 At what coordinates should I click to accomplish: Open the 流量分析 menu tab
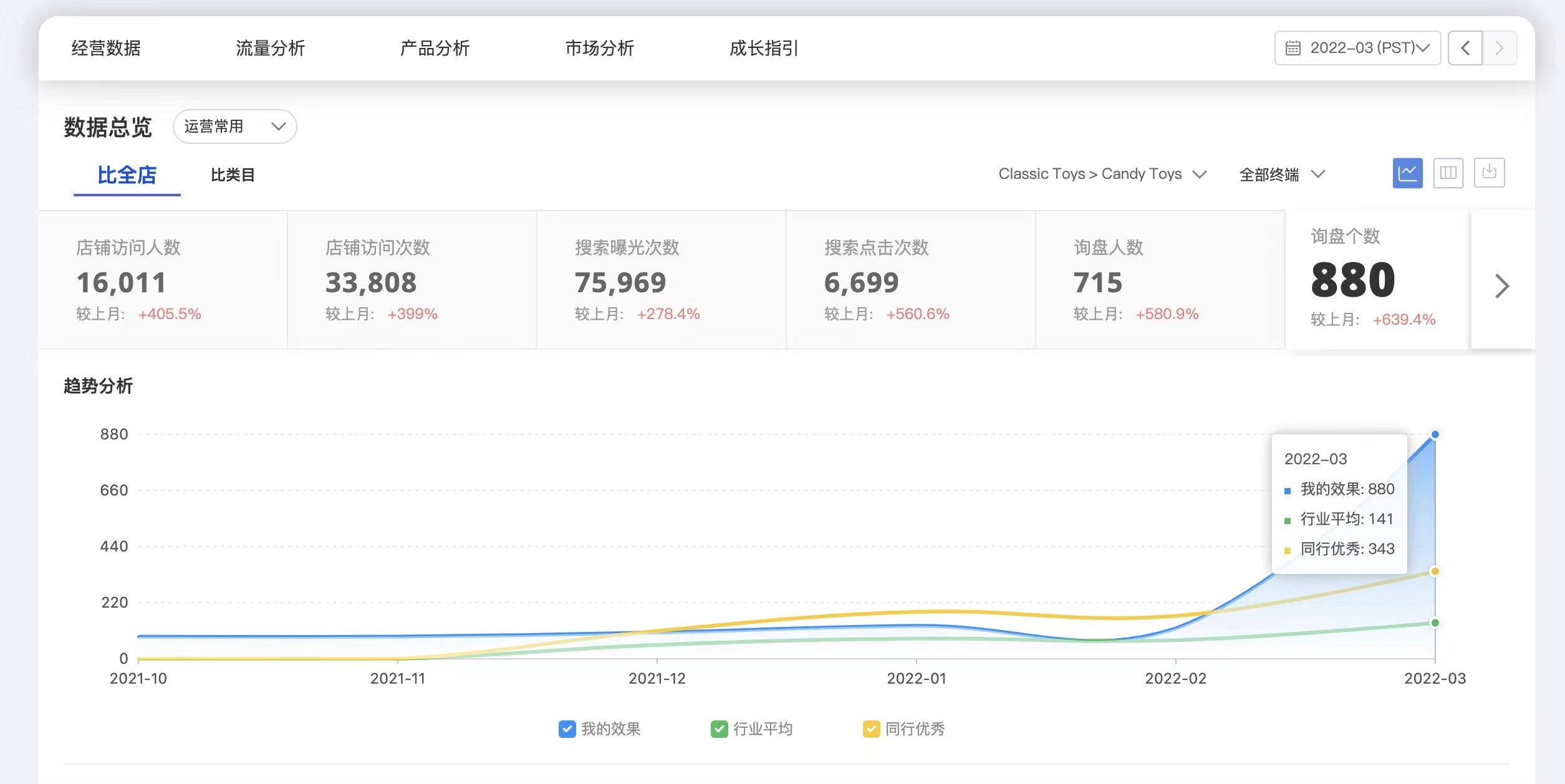270,48
